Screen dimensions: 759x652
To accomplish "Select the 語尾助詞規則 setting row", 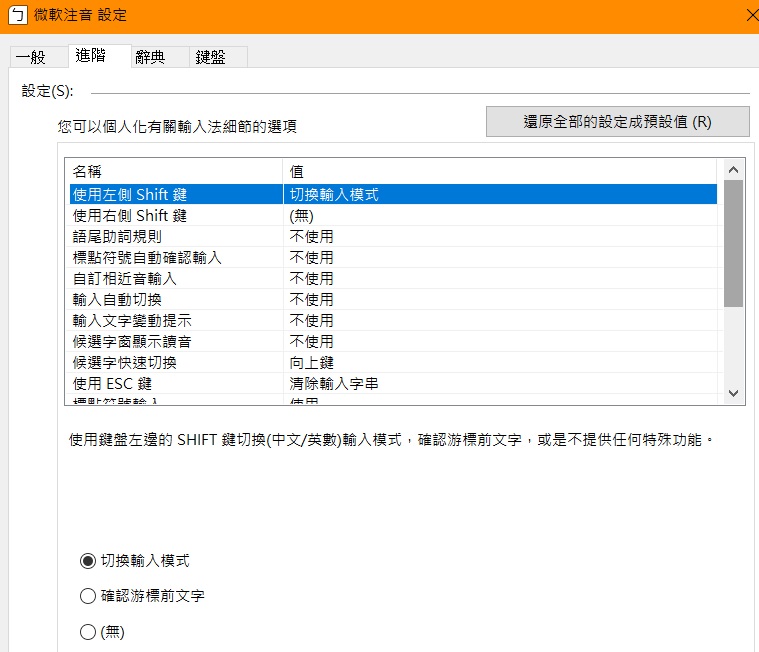I will coord(393,236).
